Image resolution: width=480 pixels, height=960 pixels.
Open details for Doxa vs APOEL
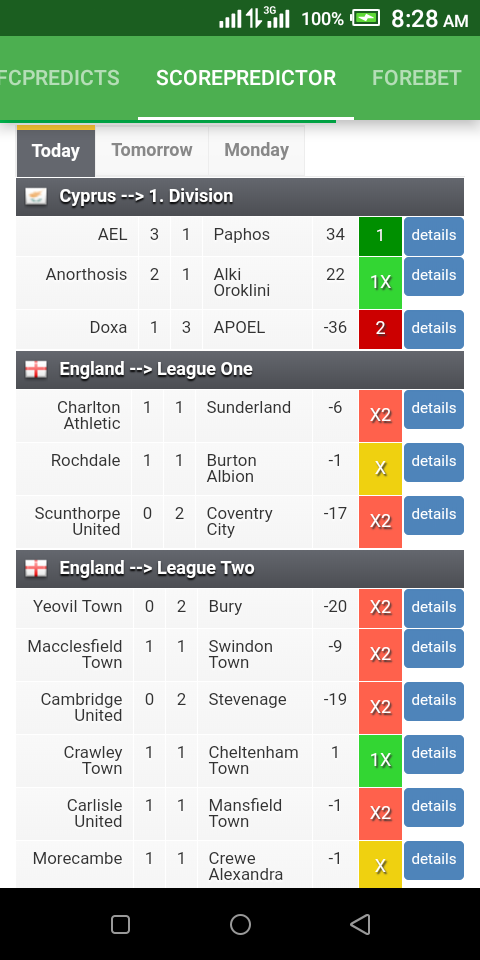pyautogui.click(x=433, y=329)
